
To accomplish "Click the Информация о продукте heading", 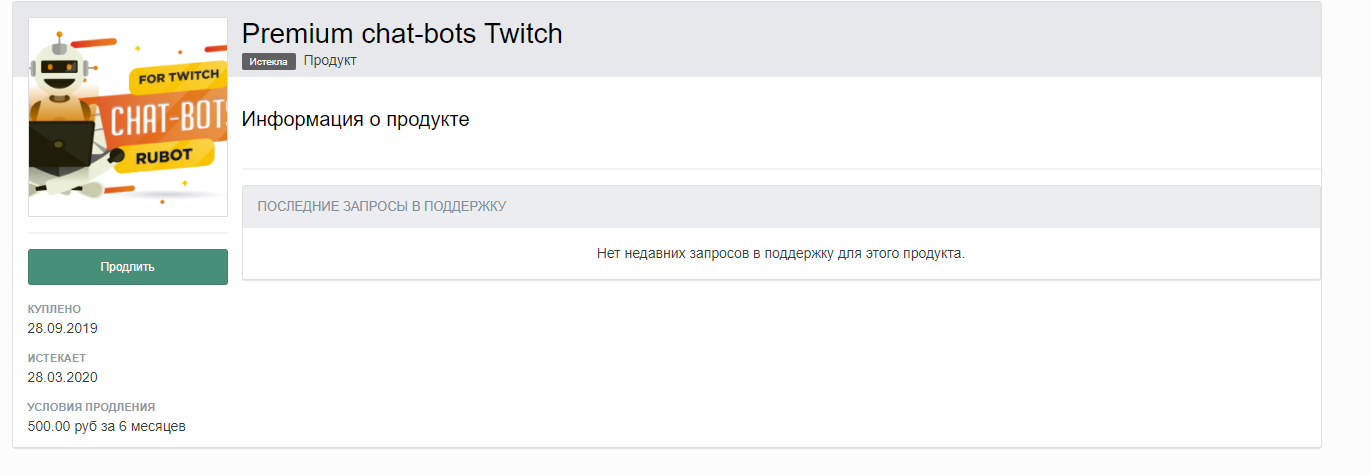I will pyautogui.click(x=355, y=120).
